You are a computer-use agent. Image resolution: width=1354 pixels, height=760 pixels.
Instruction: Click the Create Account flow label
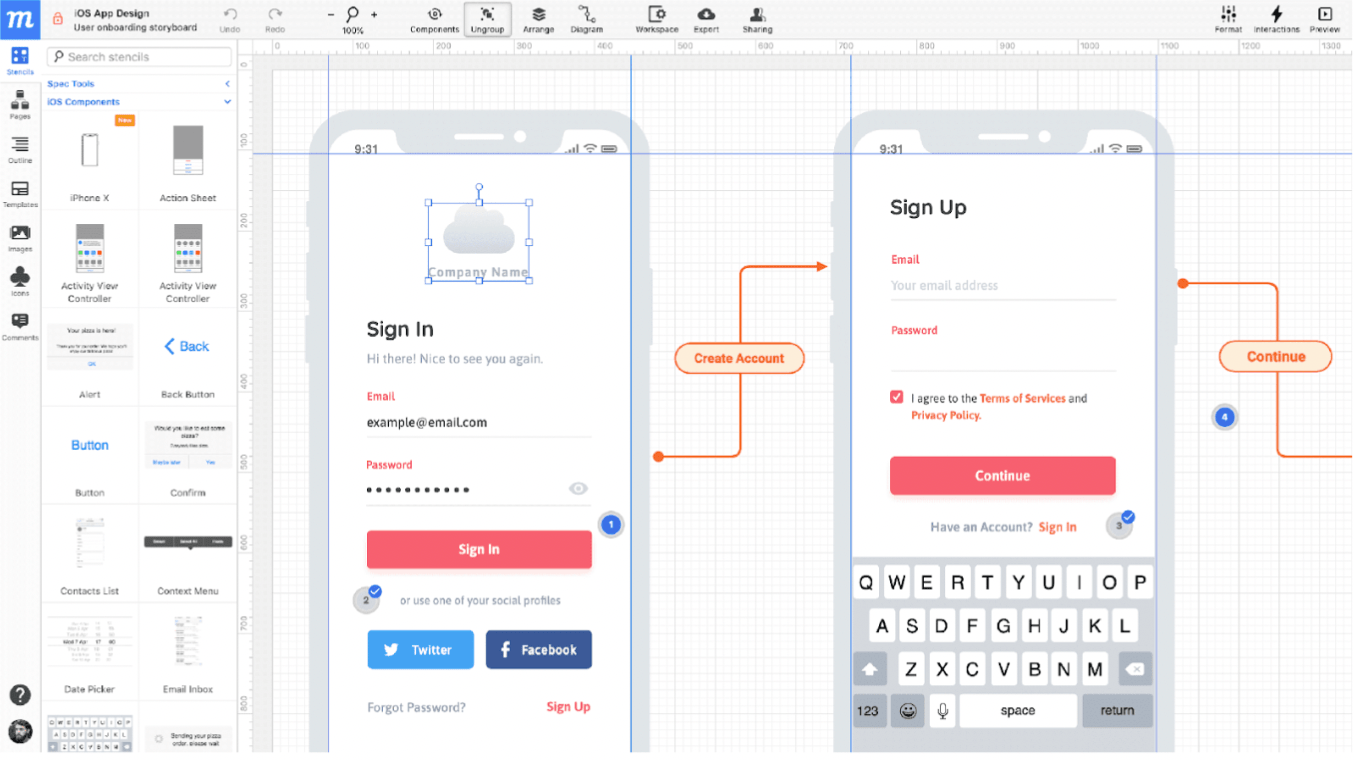(739, 358)
